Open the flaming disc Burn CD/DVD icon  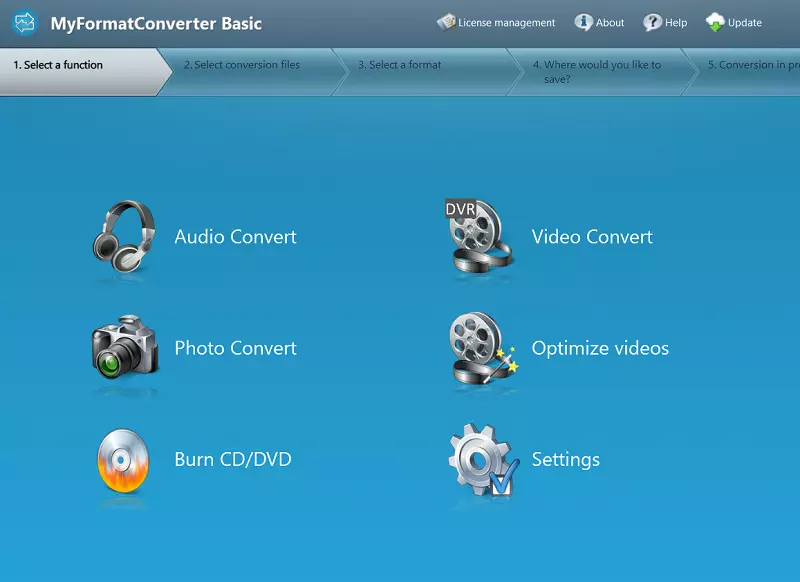pos(124,460)
